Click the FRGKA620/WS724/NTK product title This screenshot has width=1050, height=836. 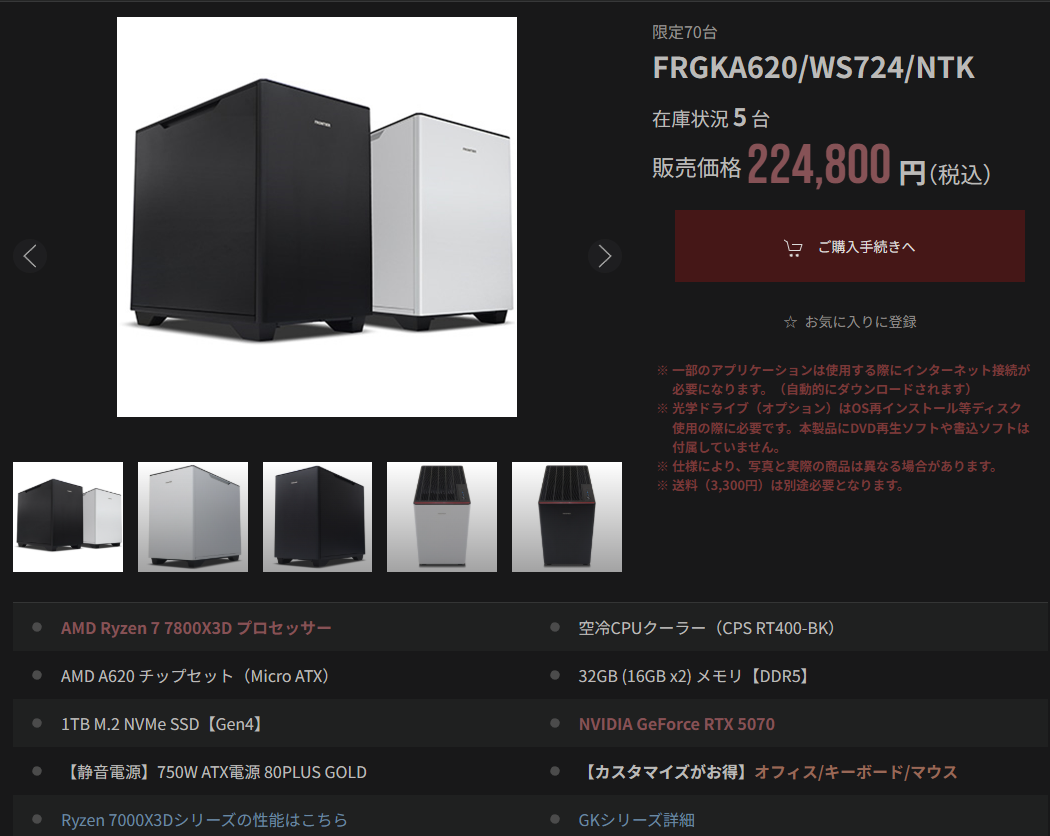(813, 68)
